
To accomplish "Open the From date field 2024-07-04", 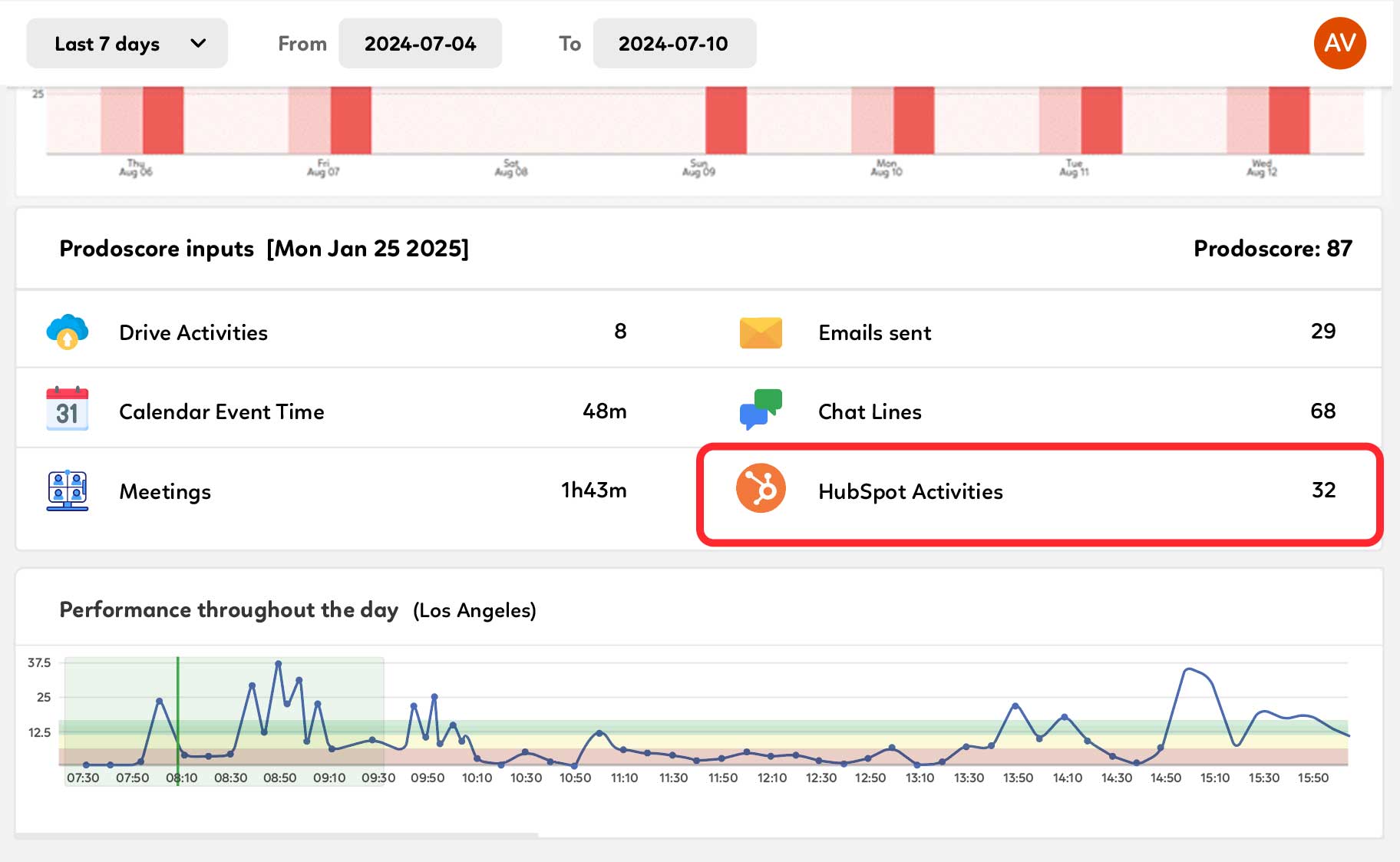I will (x=420, y=44).
